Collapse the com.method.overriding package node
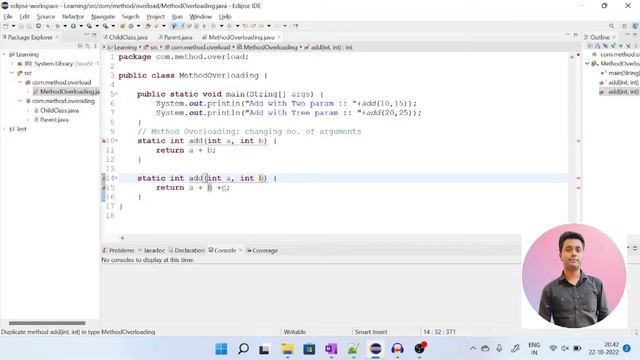Screen dimensions: 640x360 coord(20,101)
